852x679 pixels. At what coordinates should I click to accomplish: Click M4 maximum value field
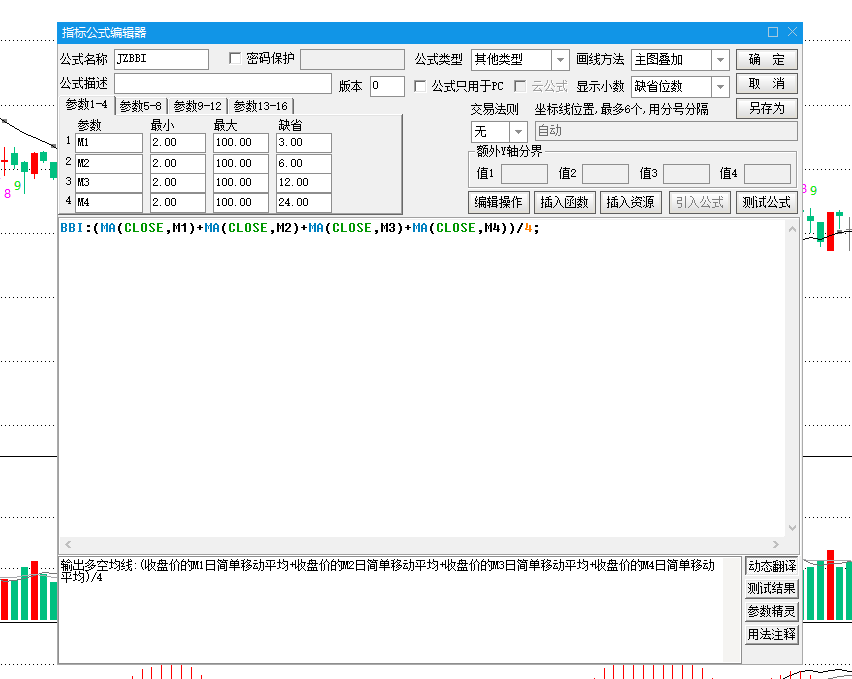pos(241,203)
